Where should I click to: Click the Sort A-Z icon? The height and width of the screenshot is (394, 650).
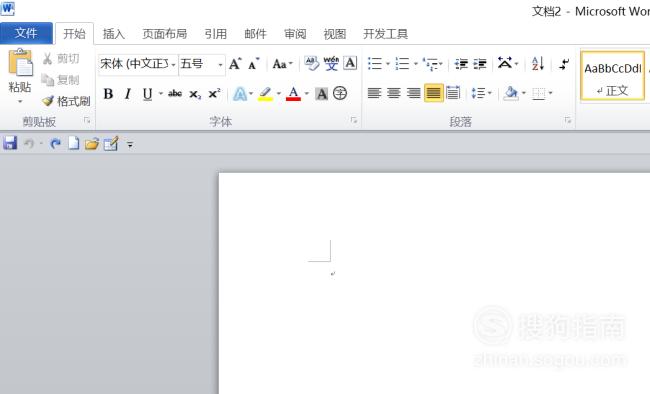[x=538, y=63]
